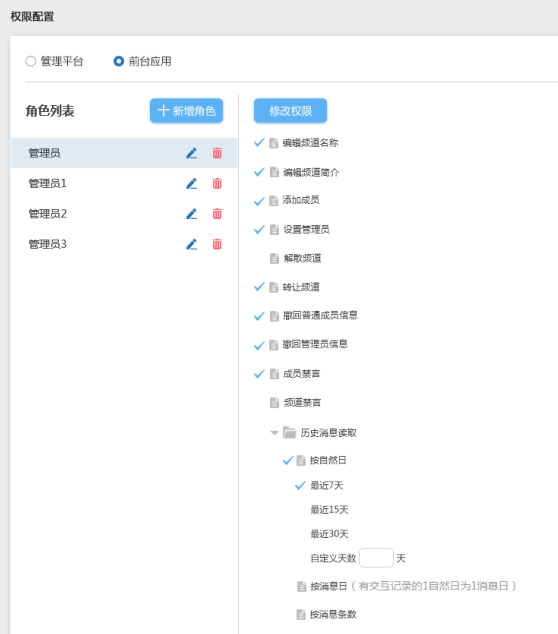Click the file icon beside 撤回普通成员信息
This screenshot has height=634, width=558.
pos(274,316)
